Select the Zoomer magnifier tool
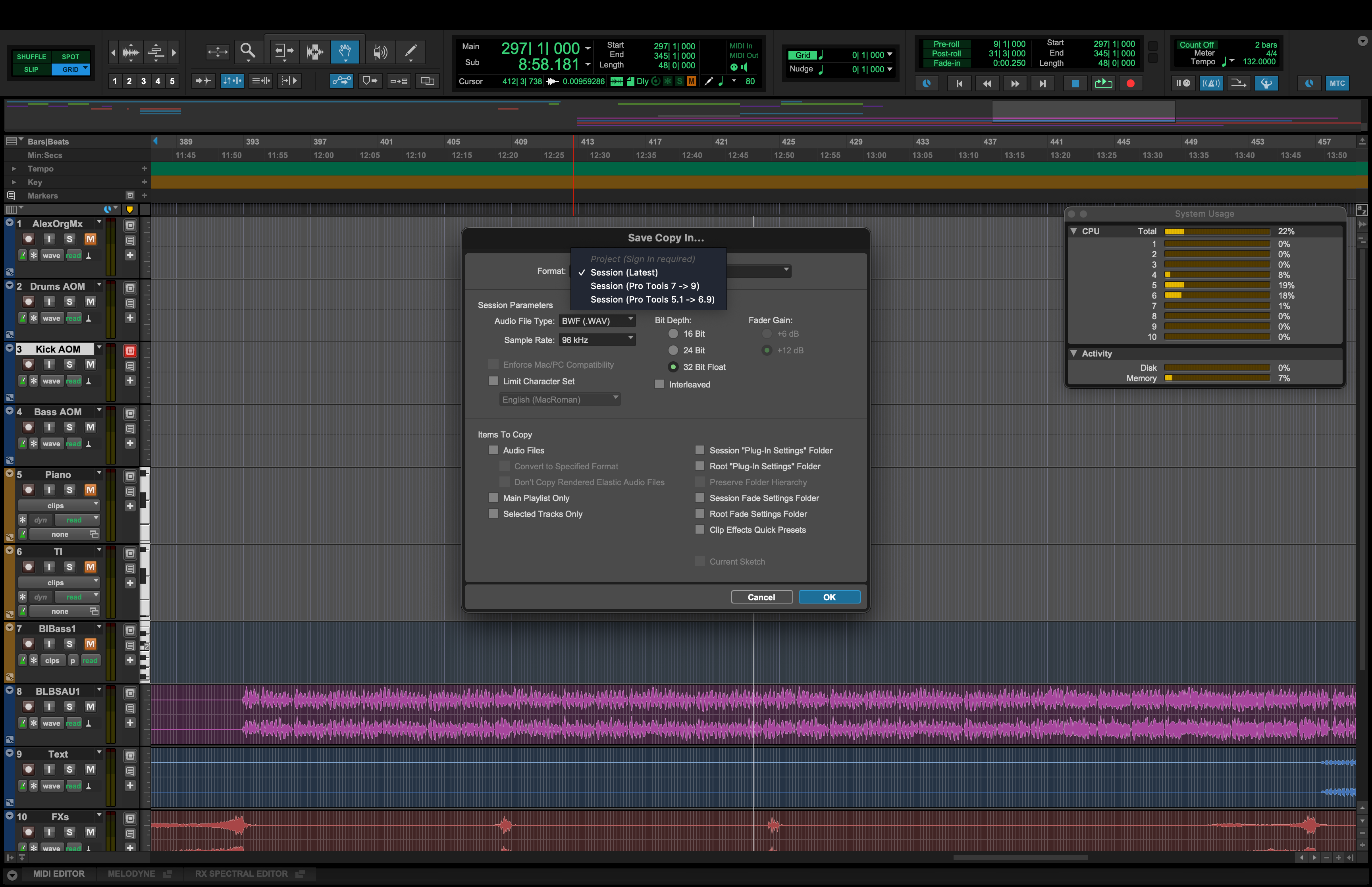The width and height of the screenshot is (1372, 887). point(248,52)
